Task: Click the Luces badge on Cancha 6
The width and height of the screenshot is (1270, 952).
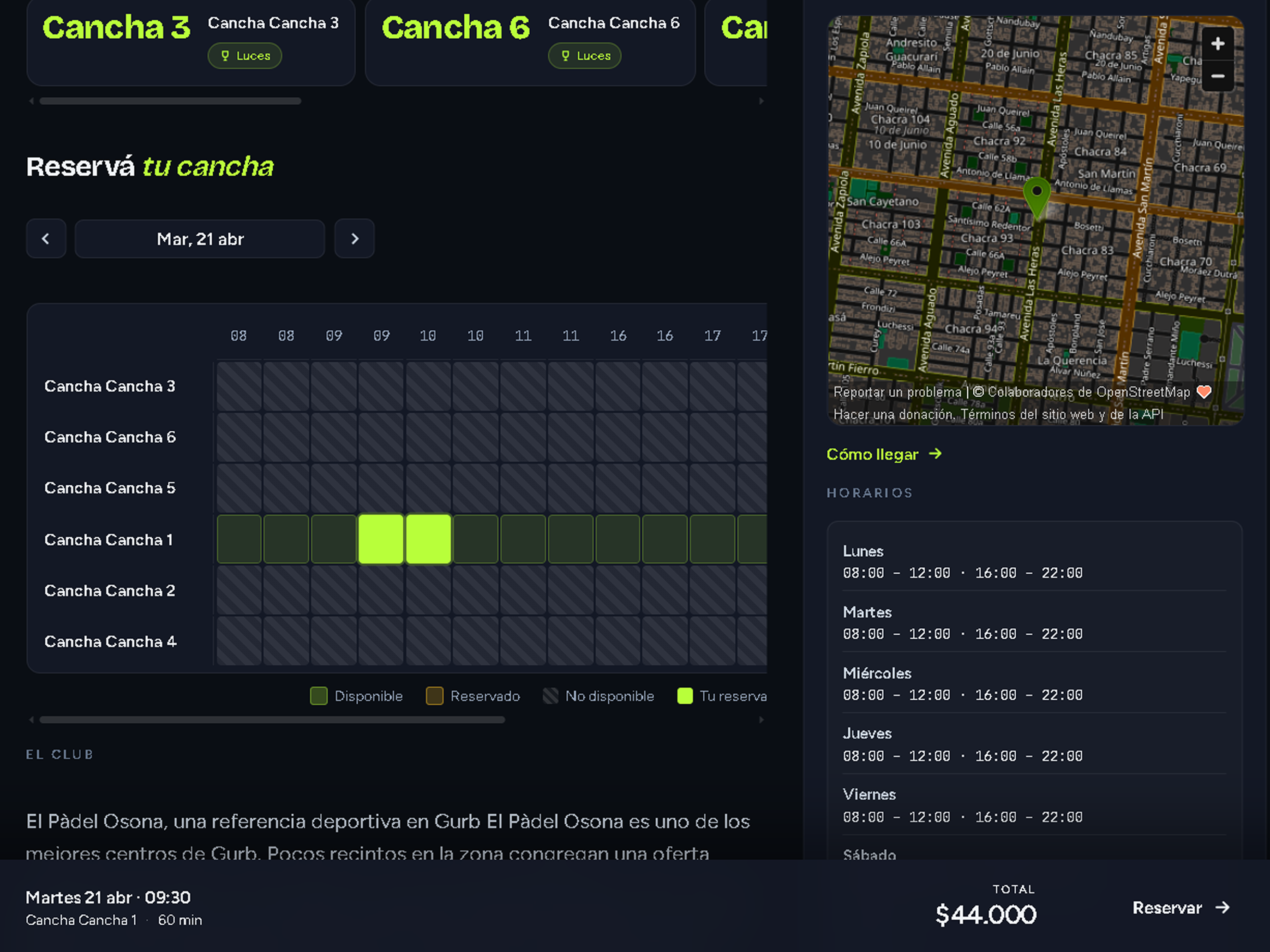Action: (585, 56)
